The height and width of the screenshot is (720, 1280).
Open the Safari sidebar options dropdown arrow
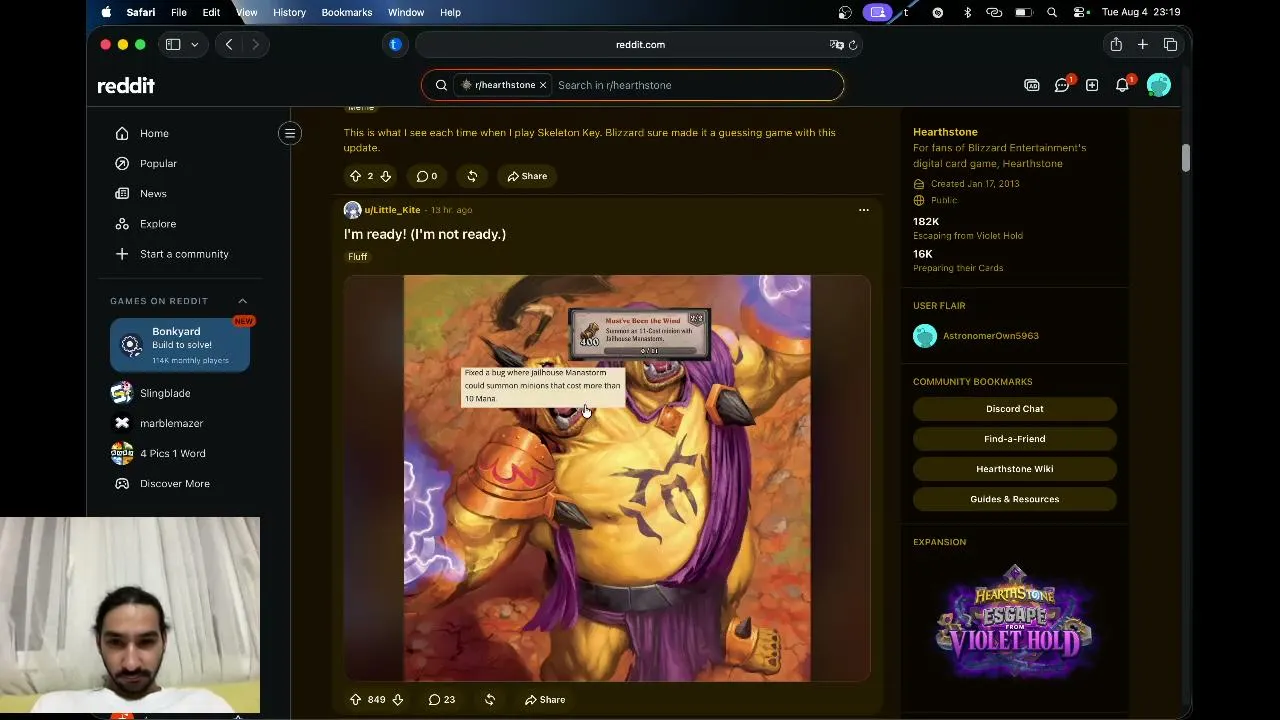coord(194,44)
